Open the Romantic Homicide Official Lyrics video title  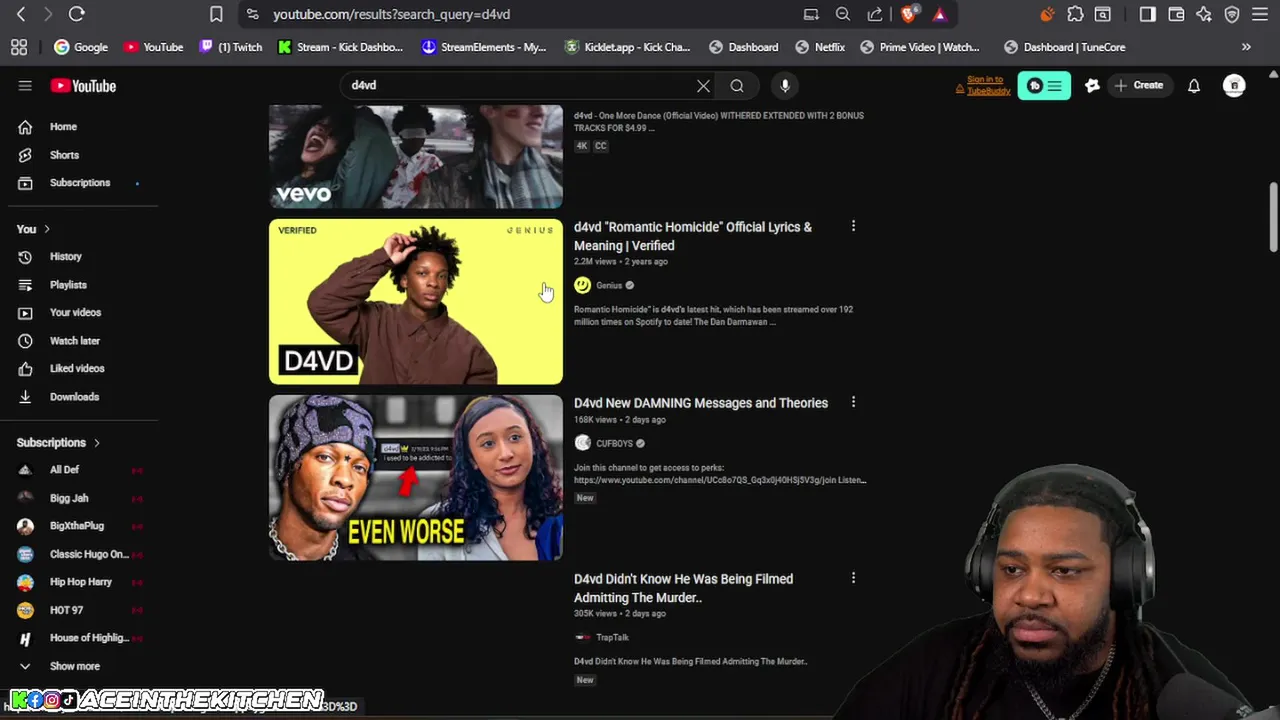click(x=693, y=236)
